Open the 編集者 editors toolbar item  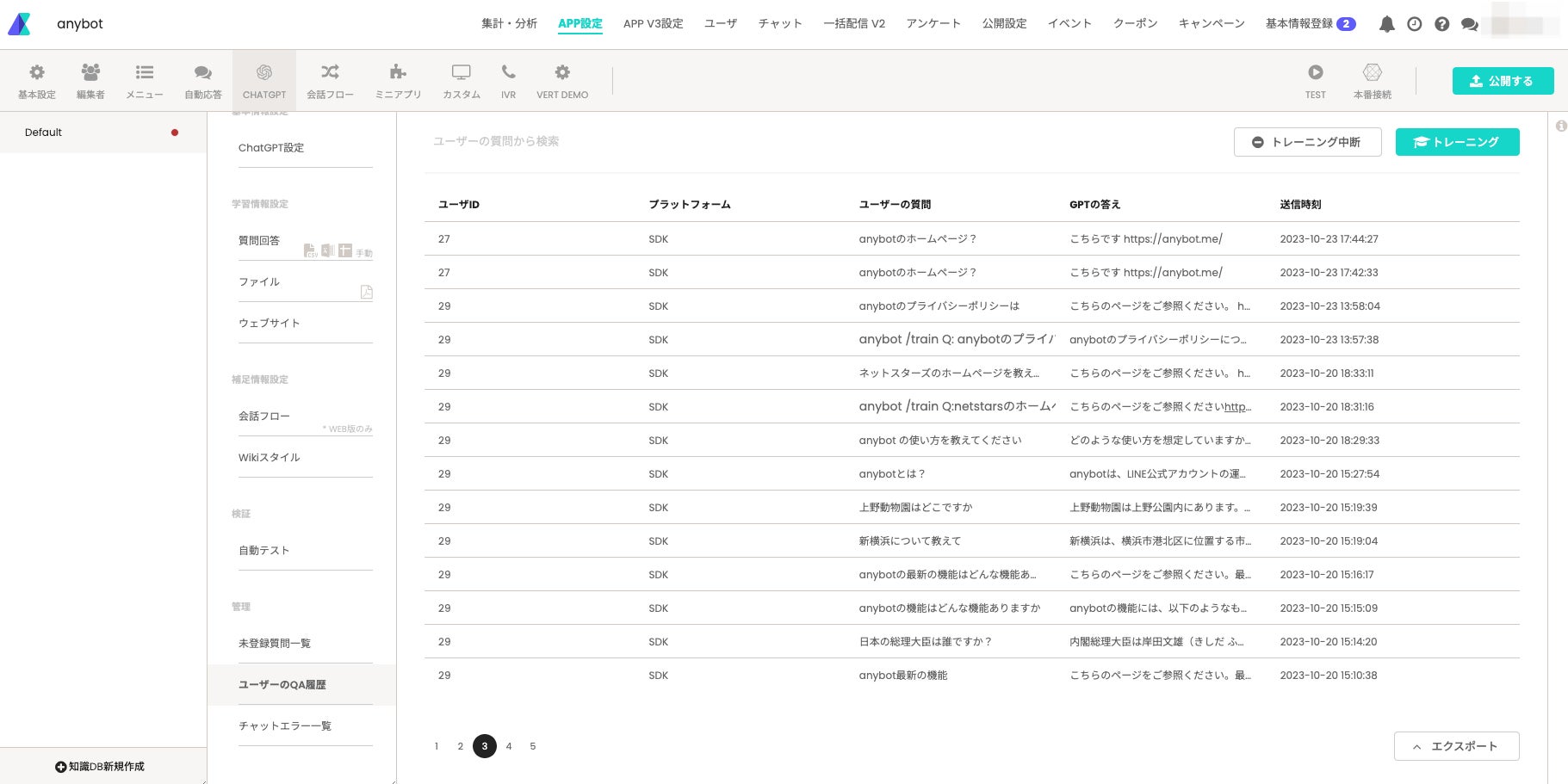[90, 81]
